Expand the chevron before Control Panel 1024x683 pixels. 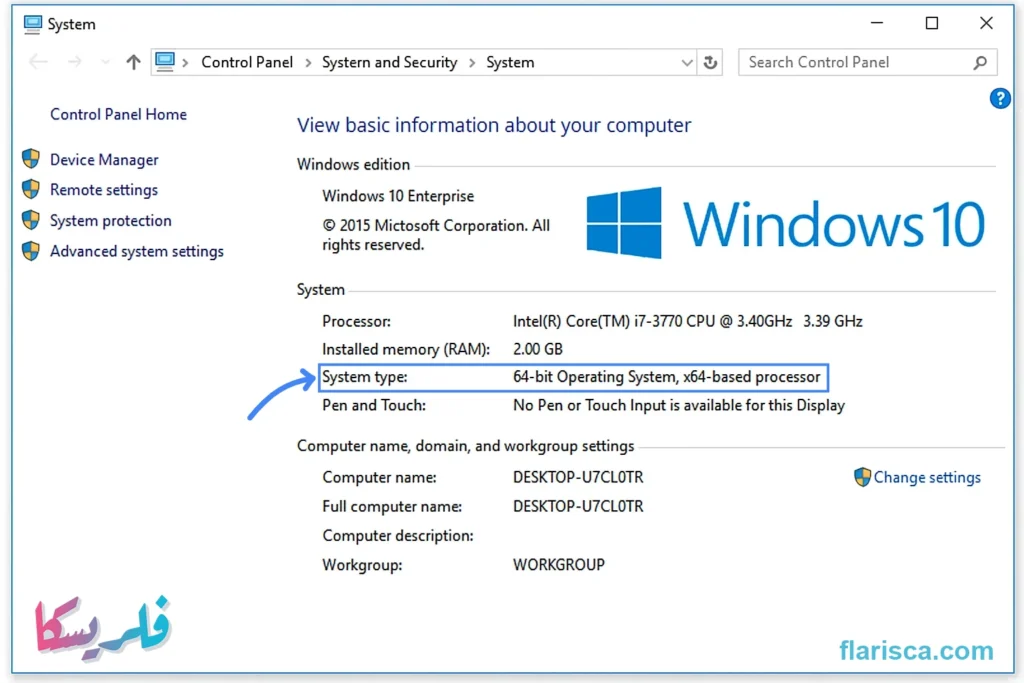(x=185, y=63)
